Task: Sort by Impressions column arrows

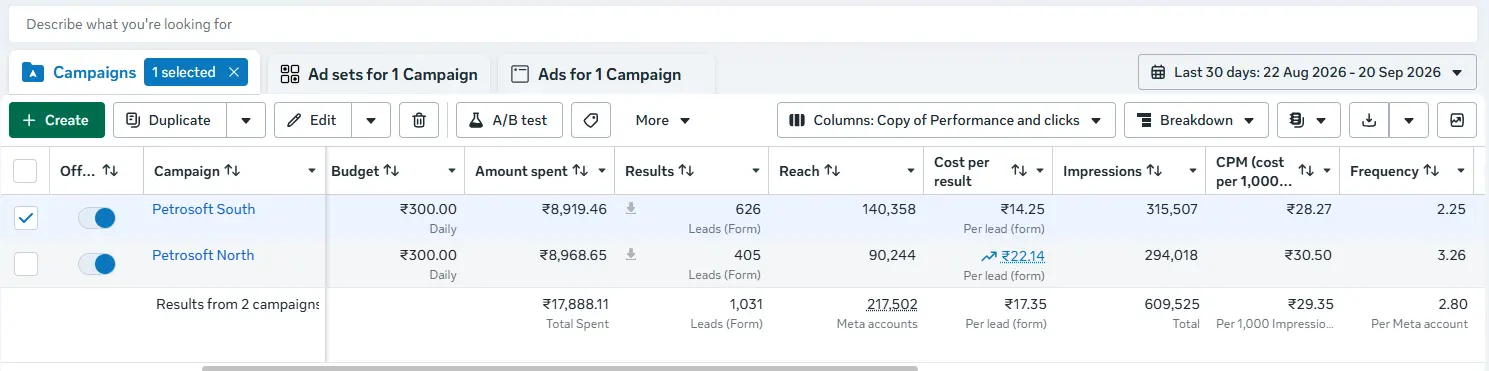Action: (x=1155, y=171)
